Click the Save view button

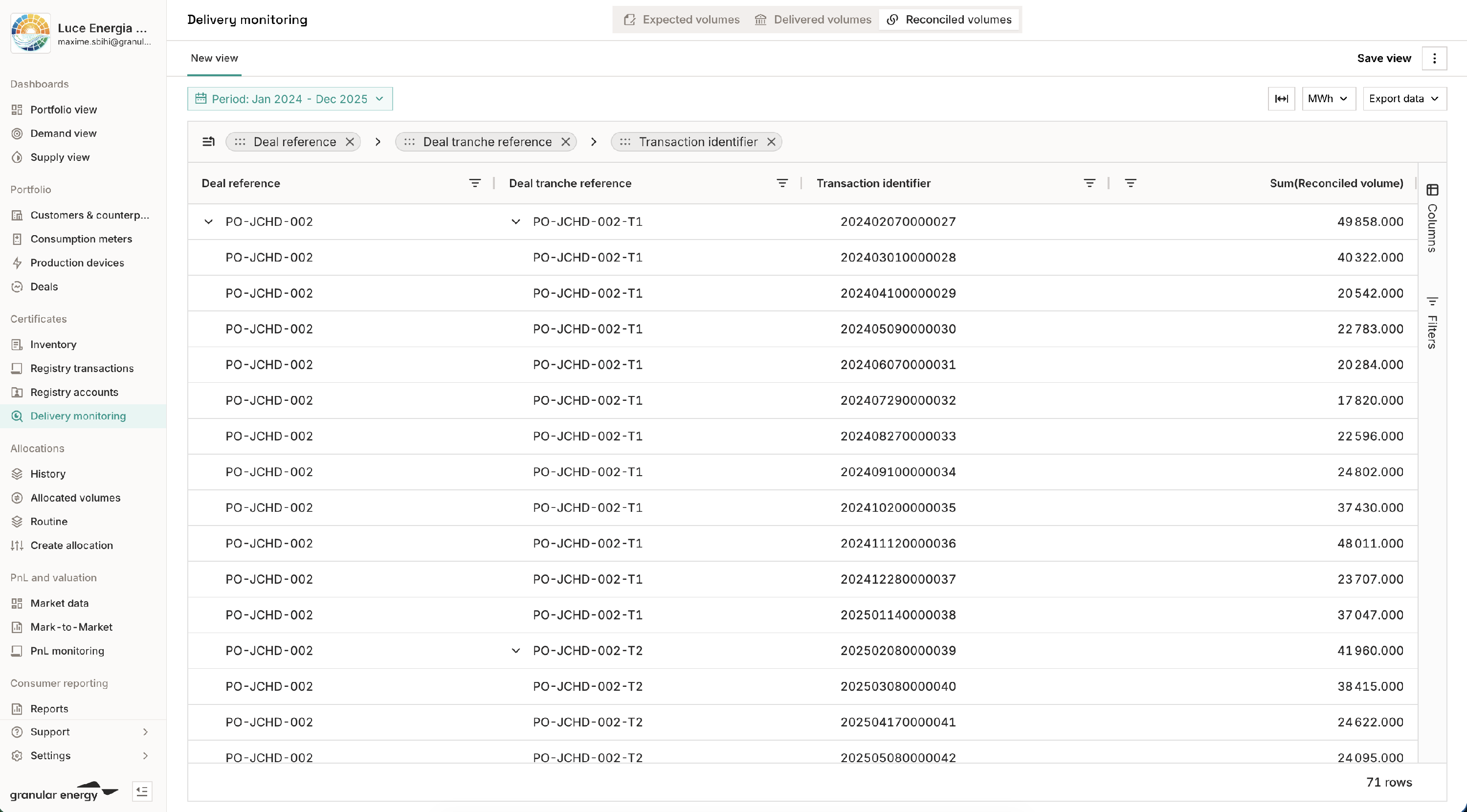pos(1384,58)
